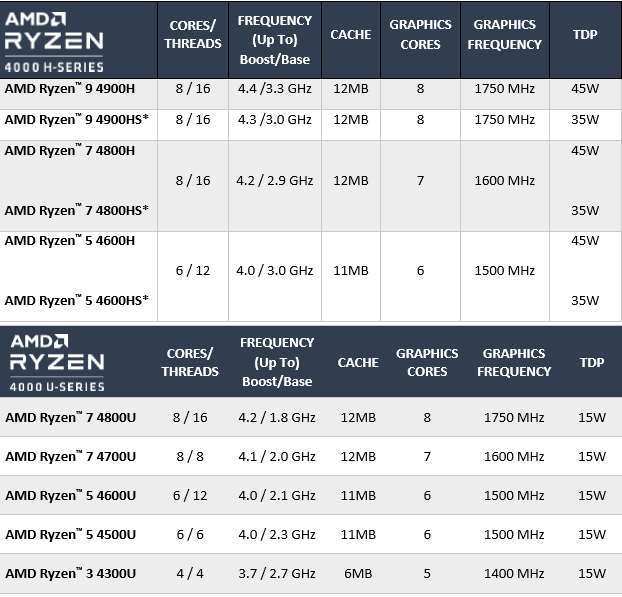Select the H-Series GRAPHICS FREQUENCY header
Image resolution: width=622 pixels, height=597 pixels.
pos(505,35)
